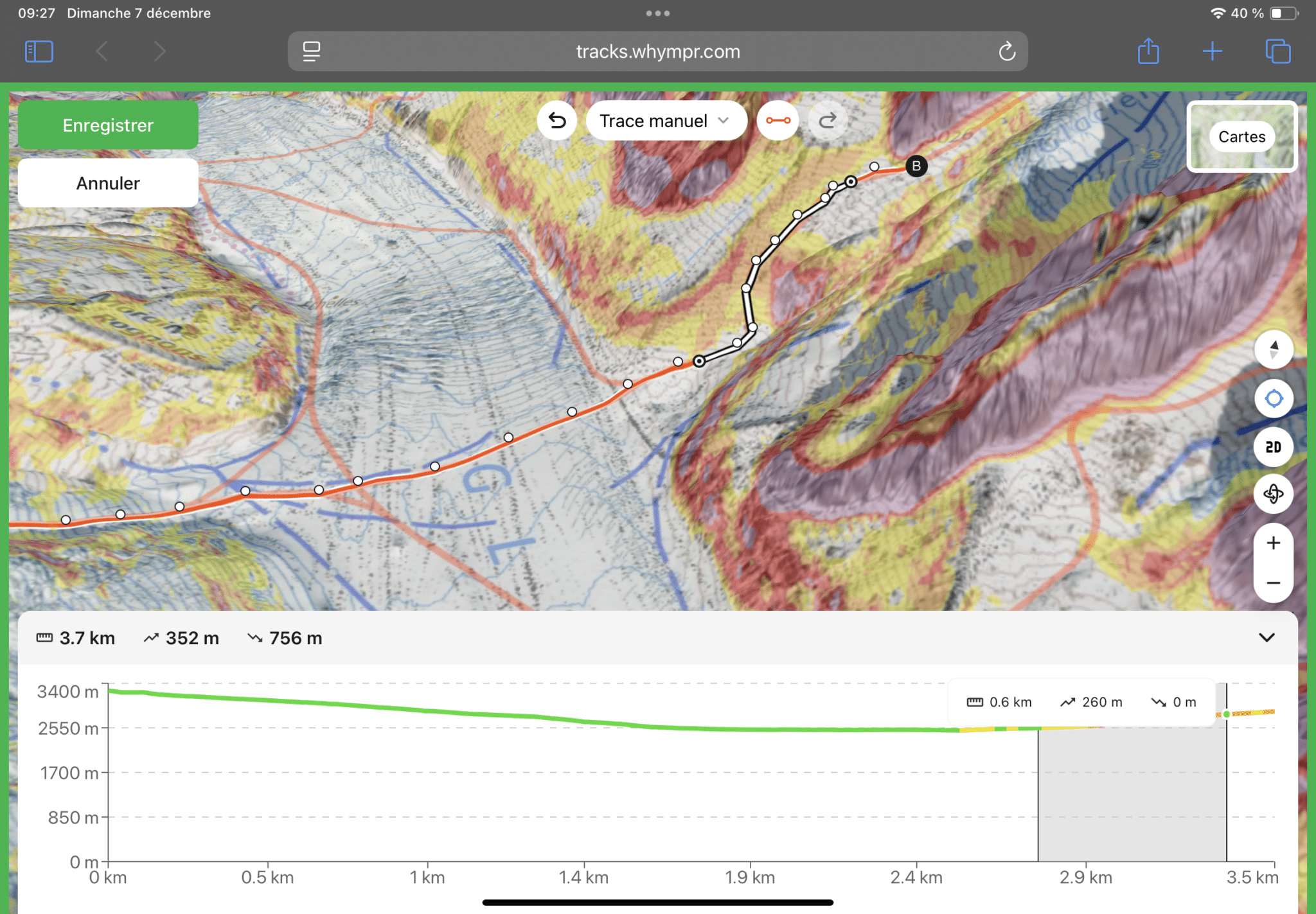This screenshot has width=1316, height=914.
Task: Click the 3D rotate view icon
Action: (1273, 494)
